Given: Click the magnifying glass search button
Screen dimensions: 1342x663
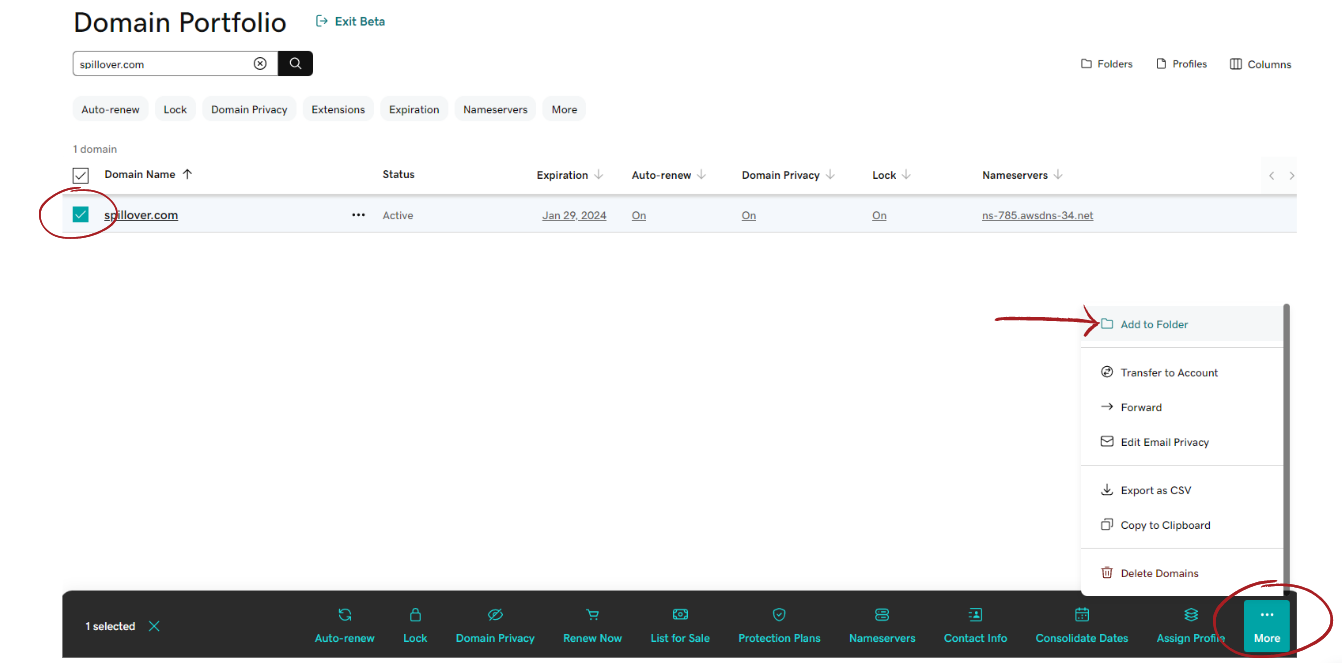Looking at the screenshot, I should point(295,63).
